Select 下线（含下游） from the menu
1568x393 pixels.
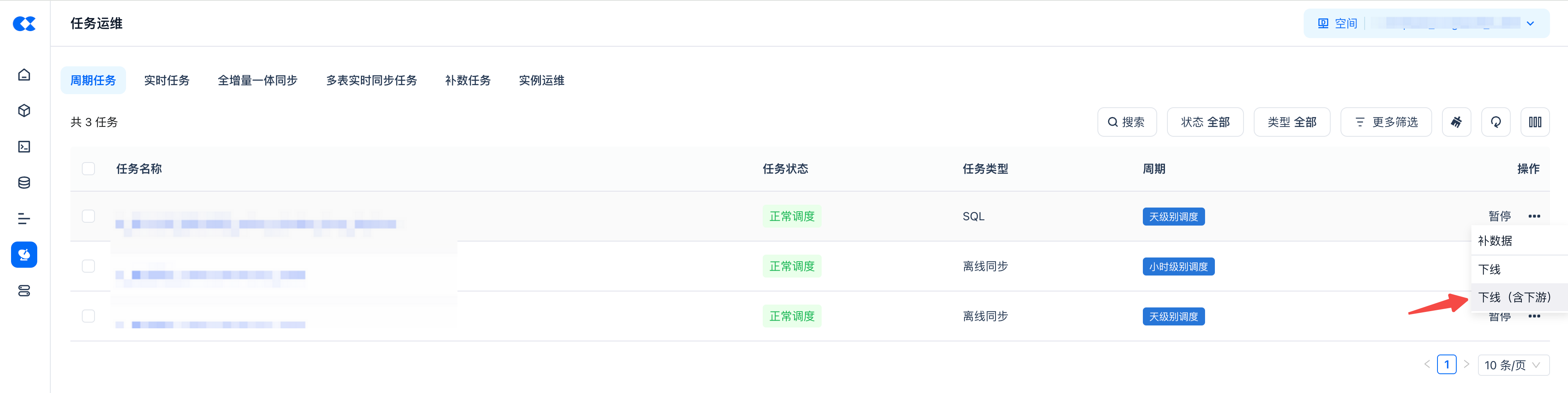[x=1514, y=297]
